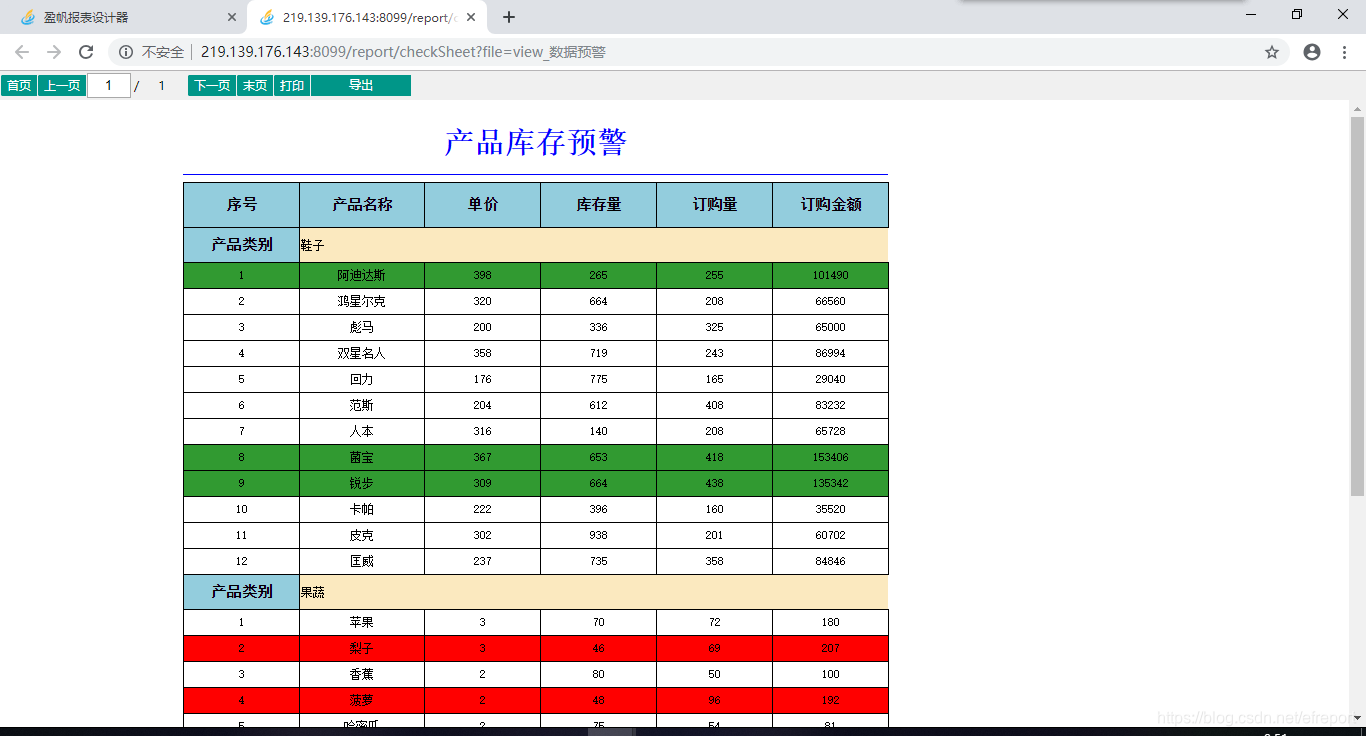Open the Chrome three-dot menu
Image resolution: width=1366 pixels, height=736 pixels.
(1344, 52)
